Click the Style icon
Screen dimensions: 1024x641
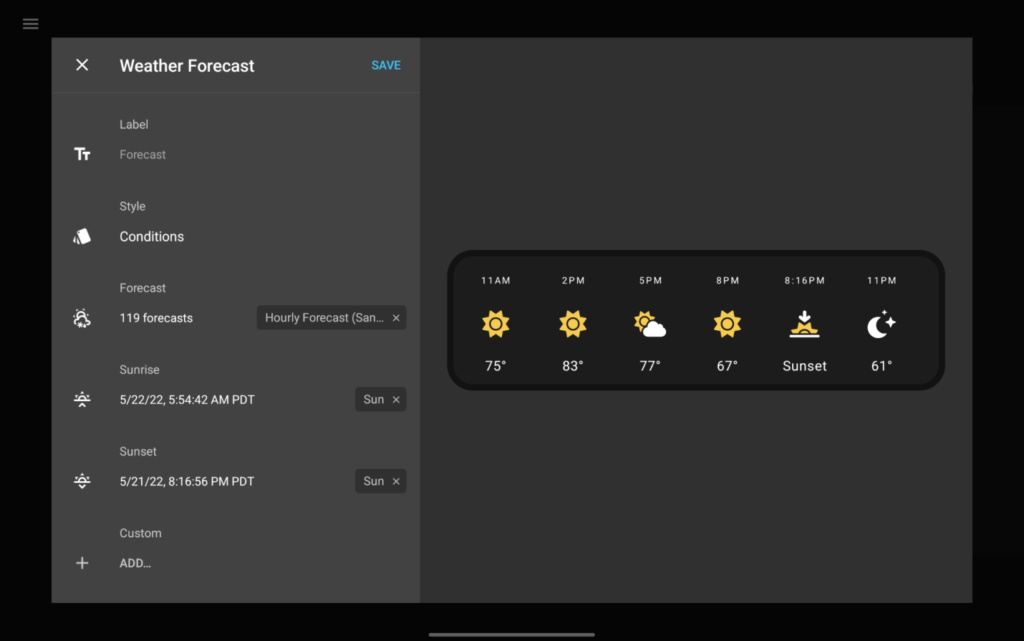pos(82,237)
